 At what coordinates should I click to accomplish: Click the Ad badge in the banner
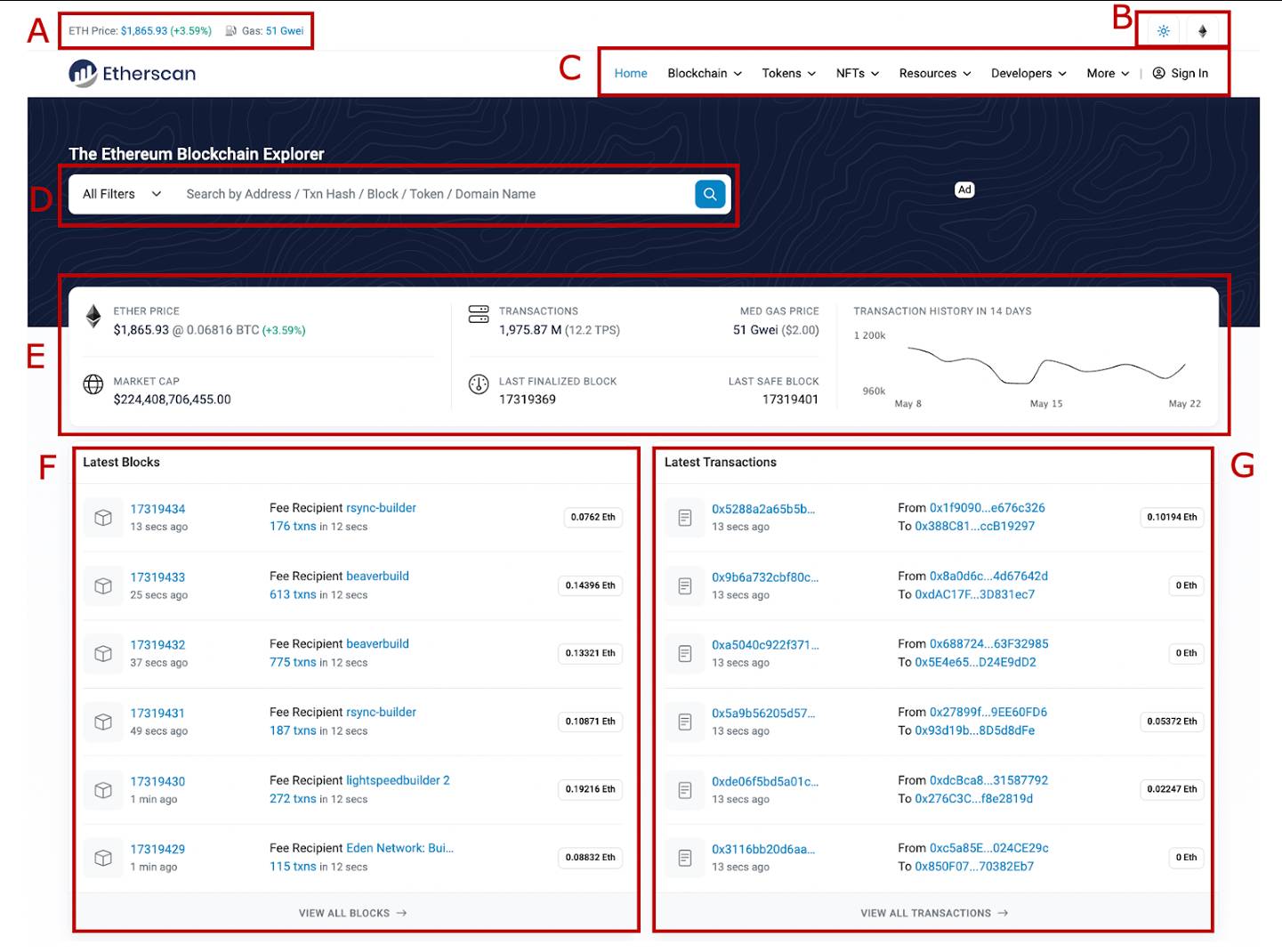tap(964, 190)
